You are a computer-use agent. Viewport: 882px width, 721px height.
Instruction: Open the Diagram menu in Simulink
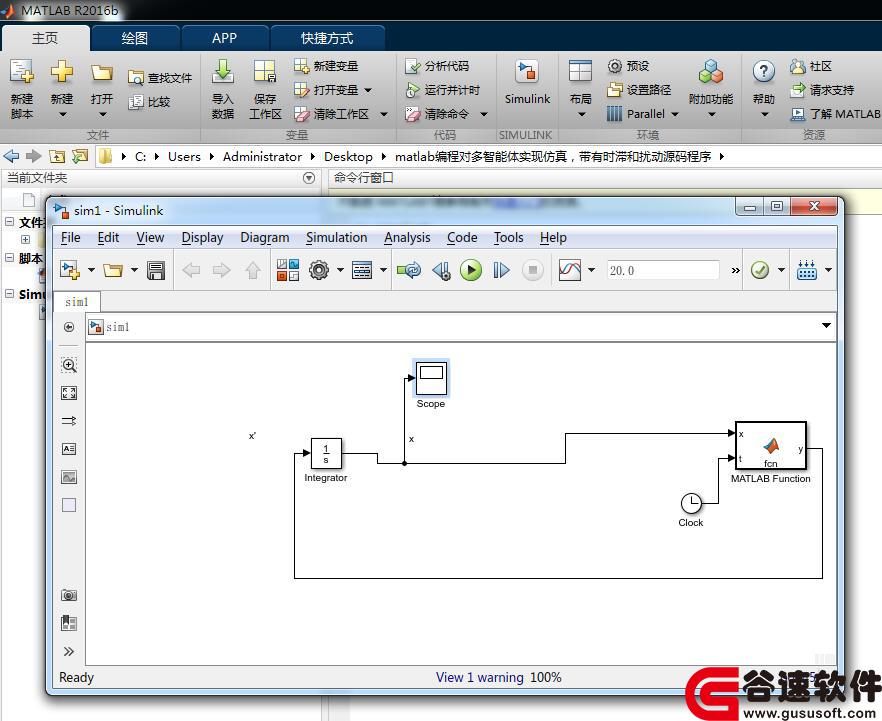click(x=264, y=238)
